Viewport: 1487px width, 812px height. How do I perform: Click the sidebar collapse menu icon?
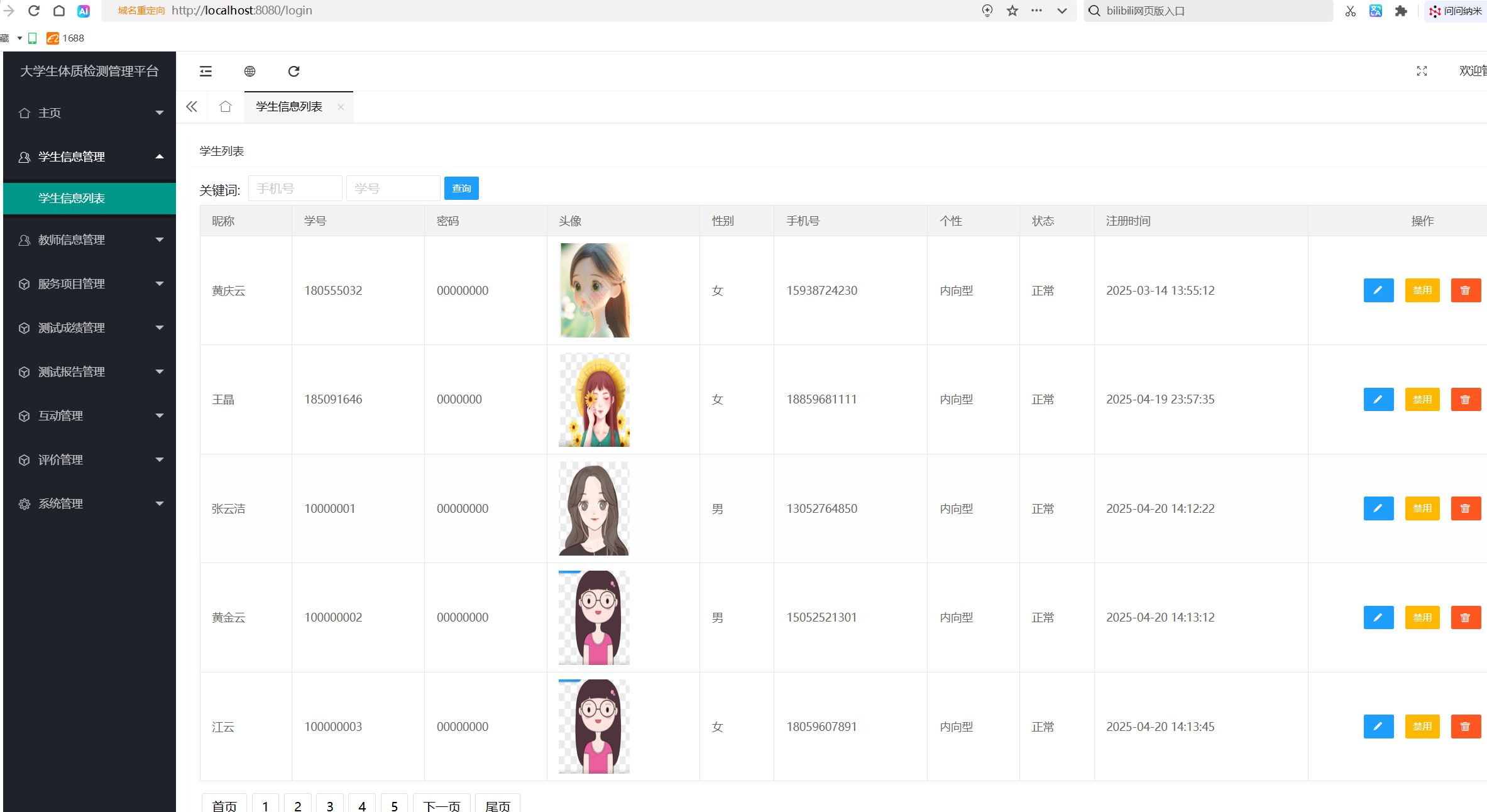pos(206,71)
